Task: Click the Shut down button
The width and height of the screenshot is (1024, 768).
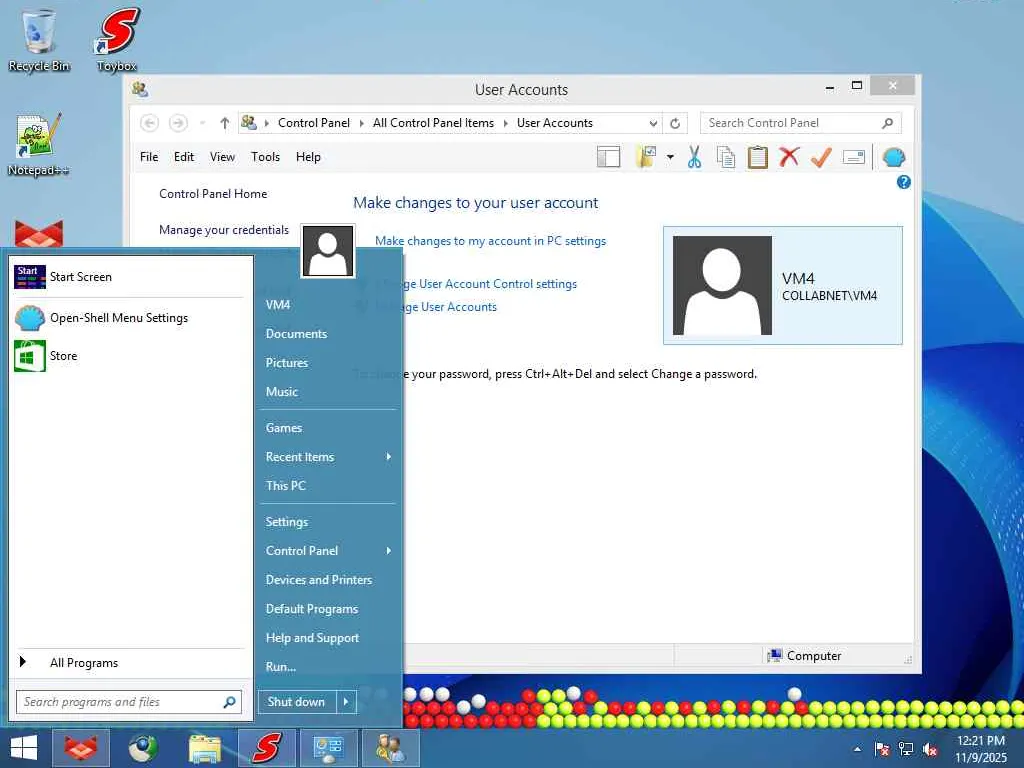Action: pos(296,702)
